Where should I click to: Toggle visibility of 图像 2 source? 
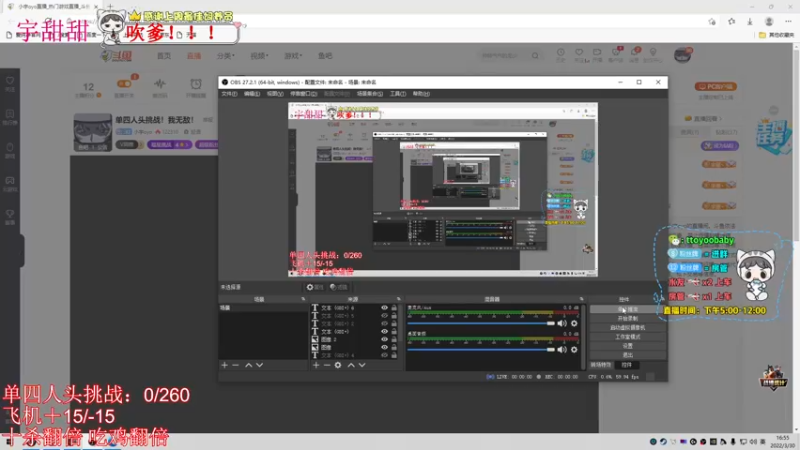coord(384,339)
